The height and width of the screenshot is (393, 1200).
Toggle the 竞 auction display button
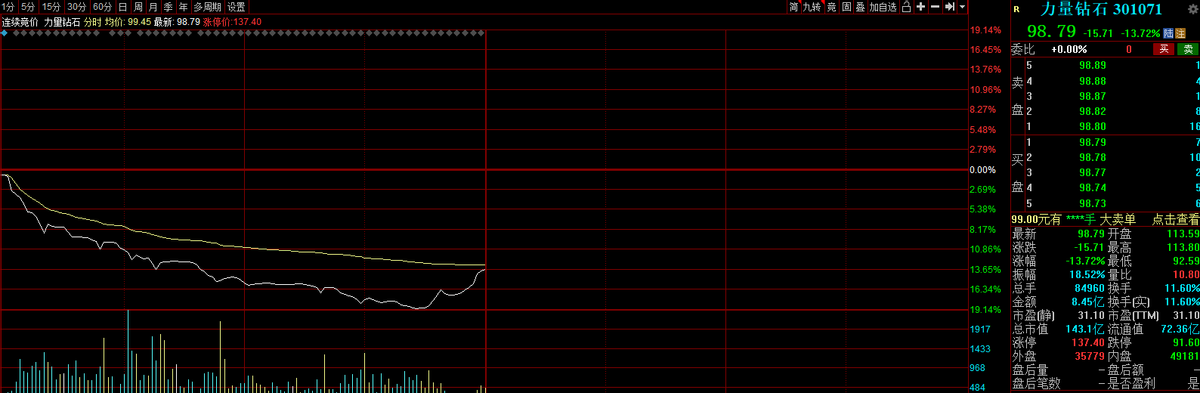(x=832, y=6)
